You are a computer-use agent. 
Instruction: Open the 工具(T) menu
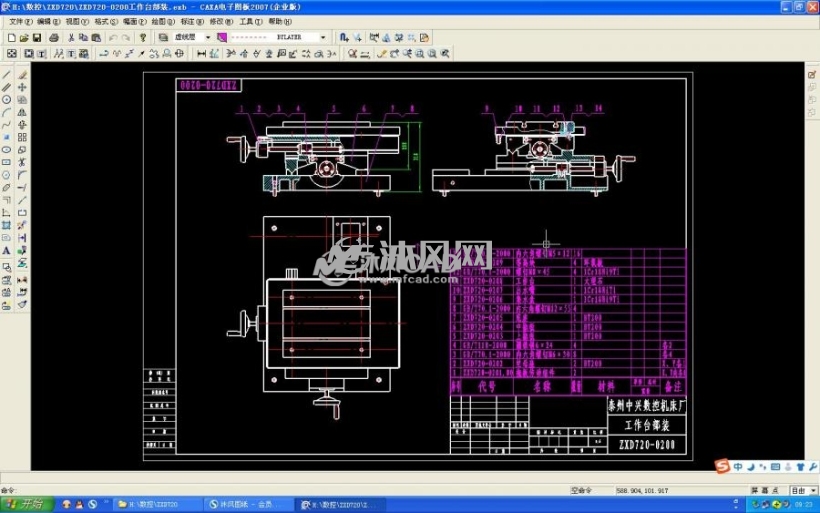(x=251, y=21)
